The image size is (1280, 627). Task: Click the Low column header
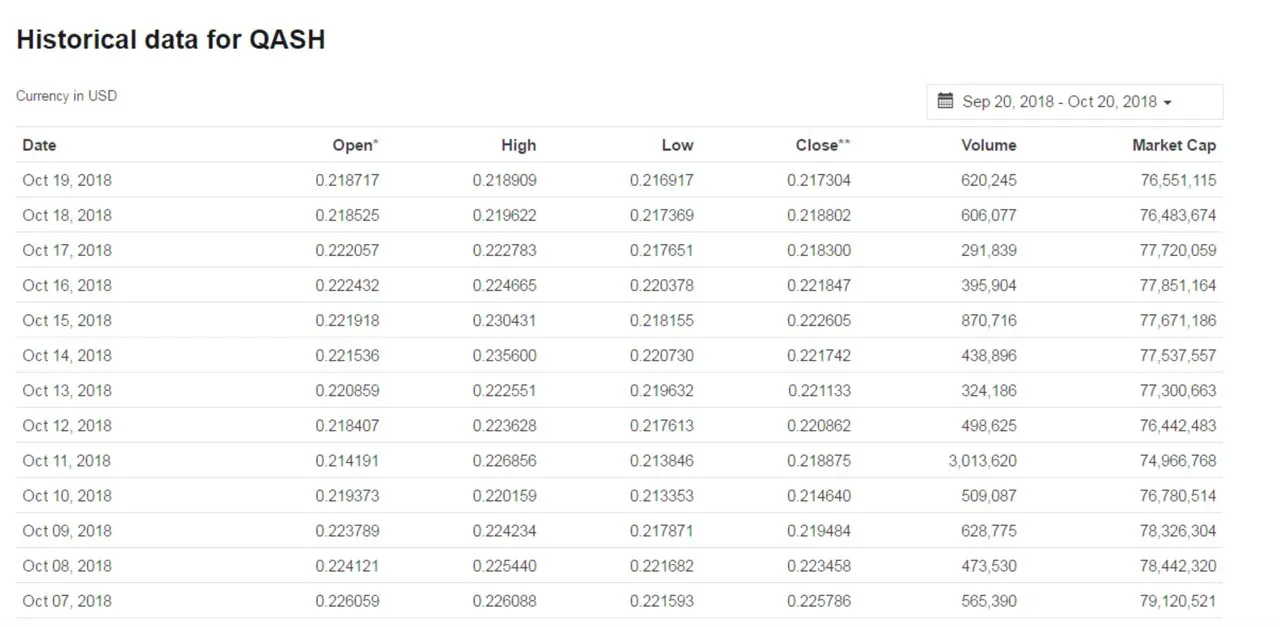[x=677, y=145]
